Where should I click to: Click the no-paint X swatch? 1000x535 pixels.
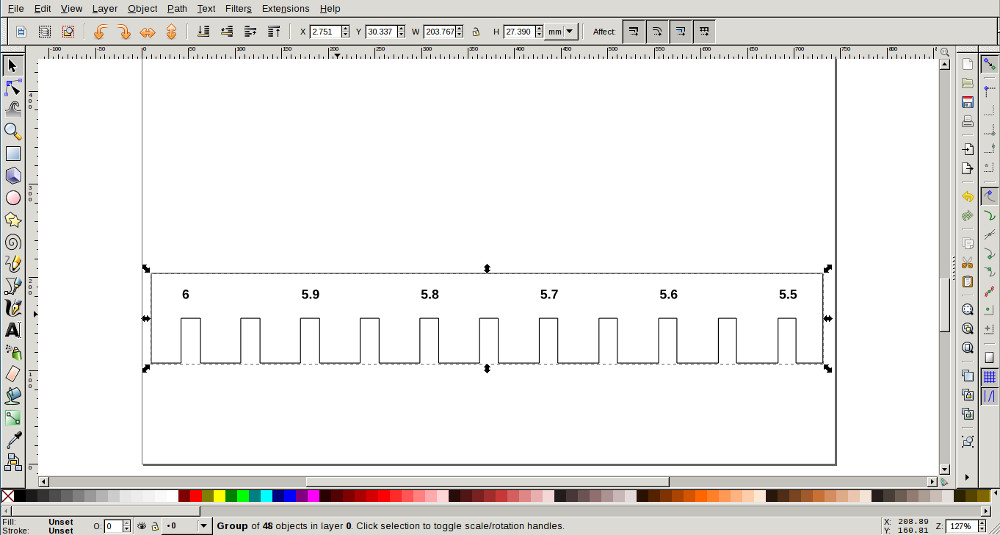coord(7,495)
